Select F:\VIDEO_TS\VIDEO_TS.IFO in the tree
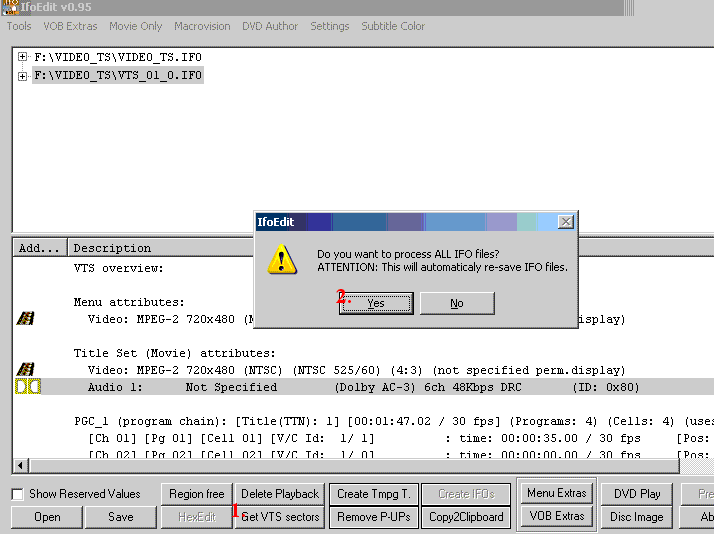714x534 pixels. pyautogui.click(x=117, y=57)
